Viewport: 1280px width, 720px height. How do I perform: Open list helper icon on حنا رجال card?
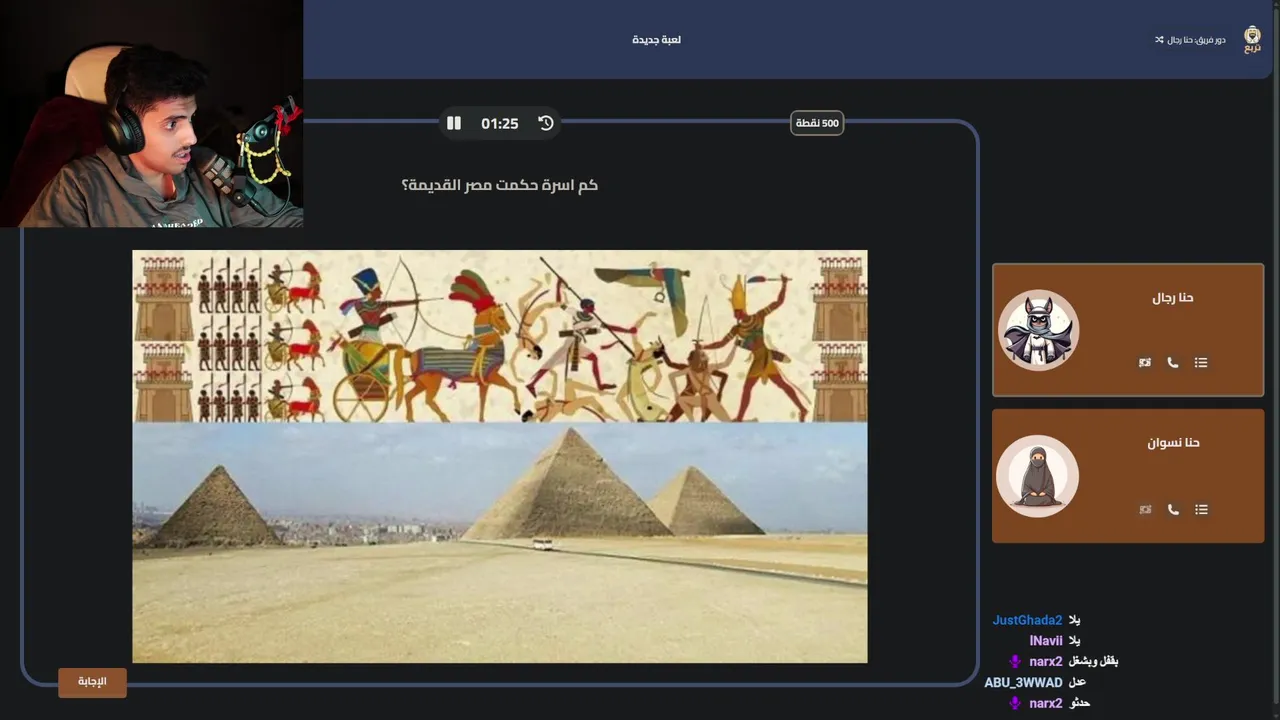click(x=1201, y=363)
